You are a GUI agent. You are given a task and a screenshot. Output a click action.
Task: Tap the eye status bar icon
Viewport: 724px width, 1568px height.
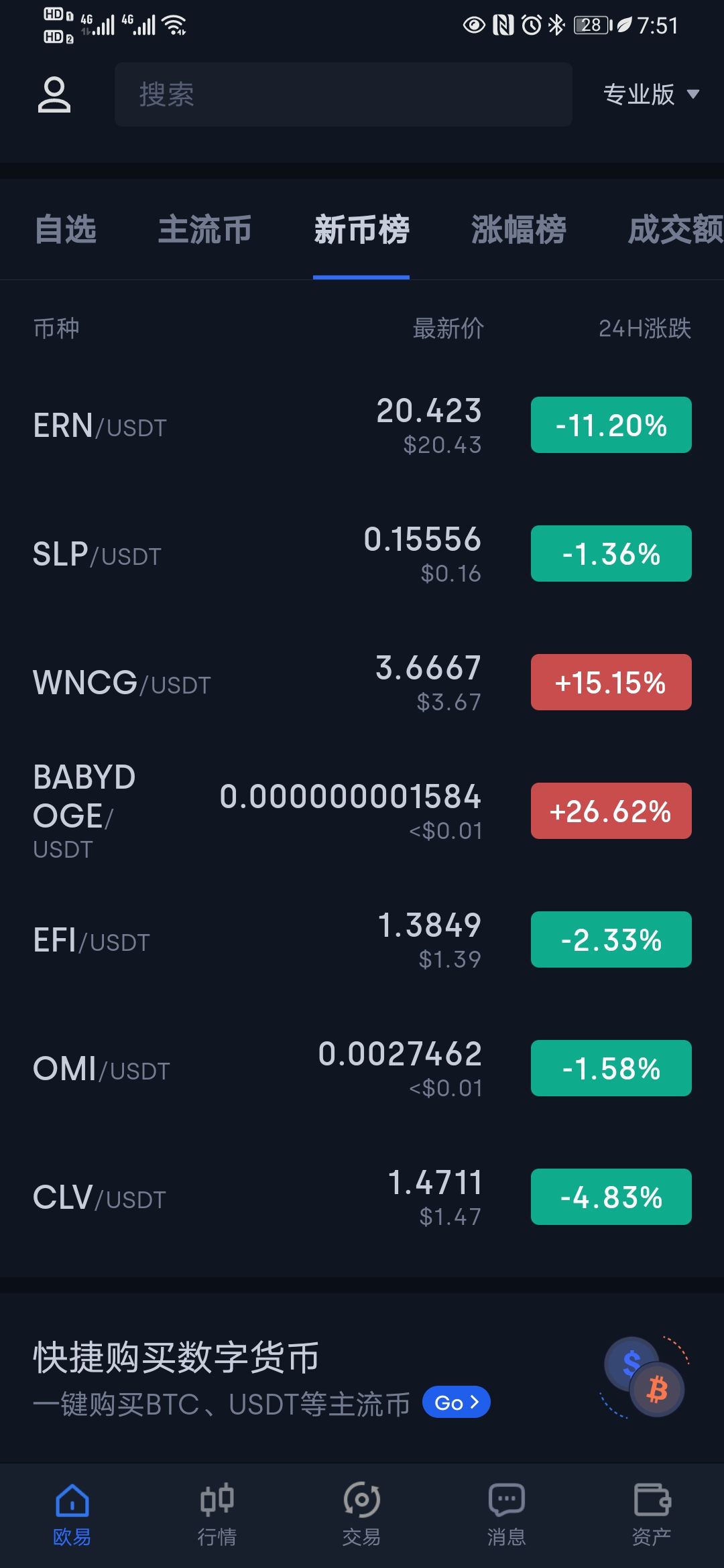(x=474, y=25)
